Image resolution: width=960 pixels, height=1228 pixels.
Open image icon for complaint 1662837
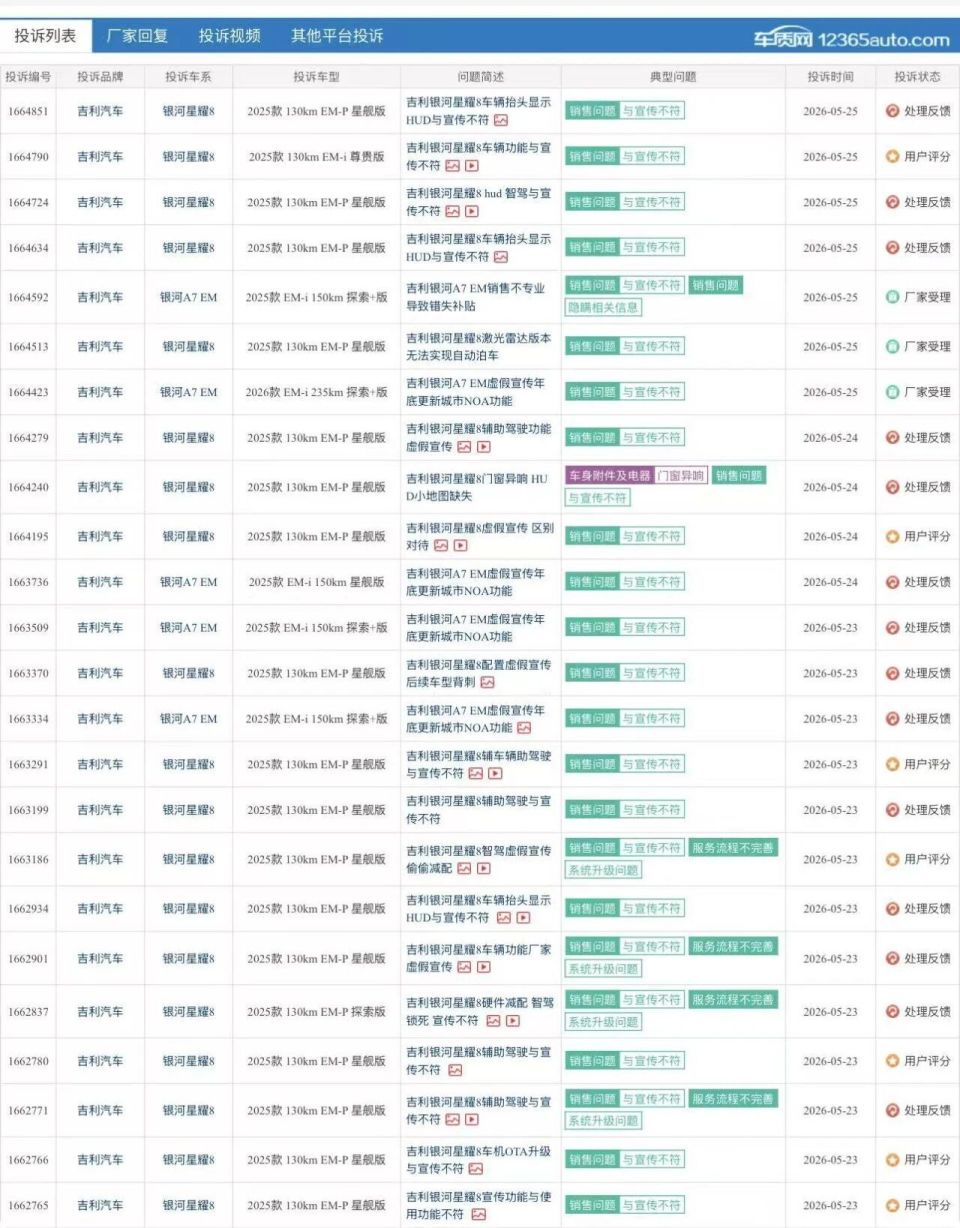click(493, 1021)
